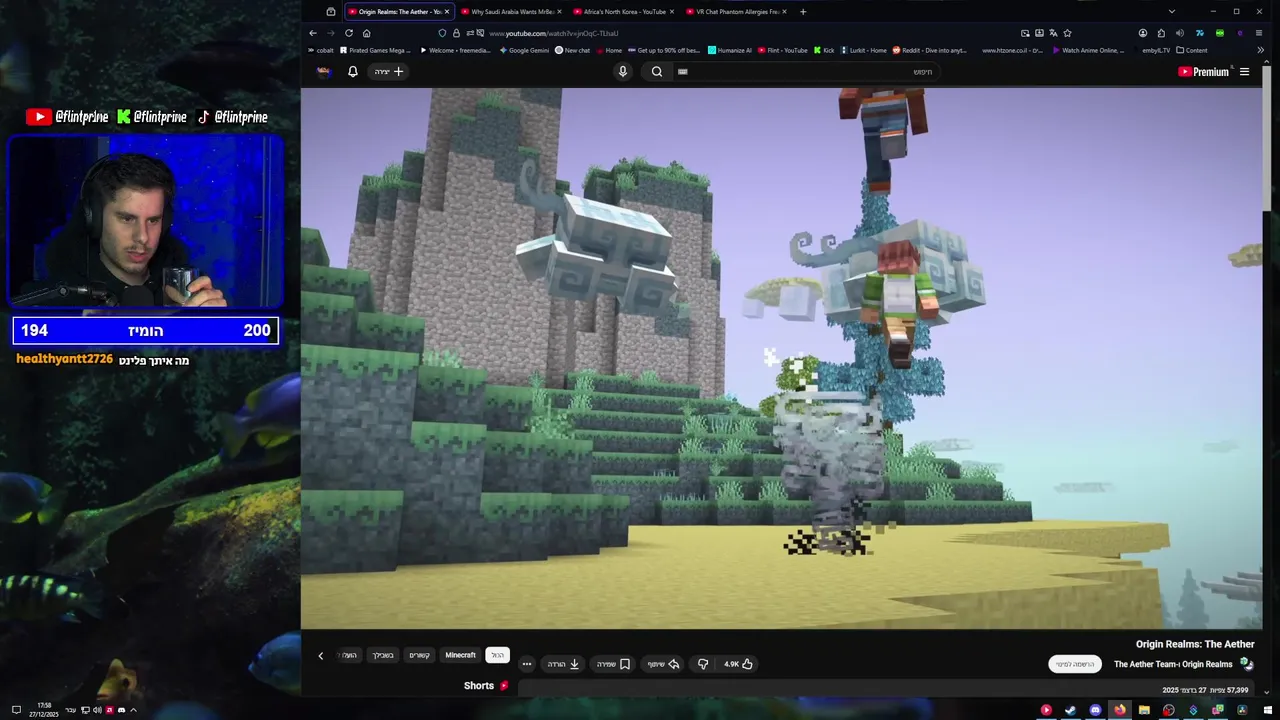1280x720 pixels.
Task: Click the Minecraft video player frame
Action: [x=782, y=358]
